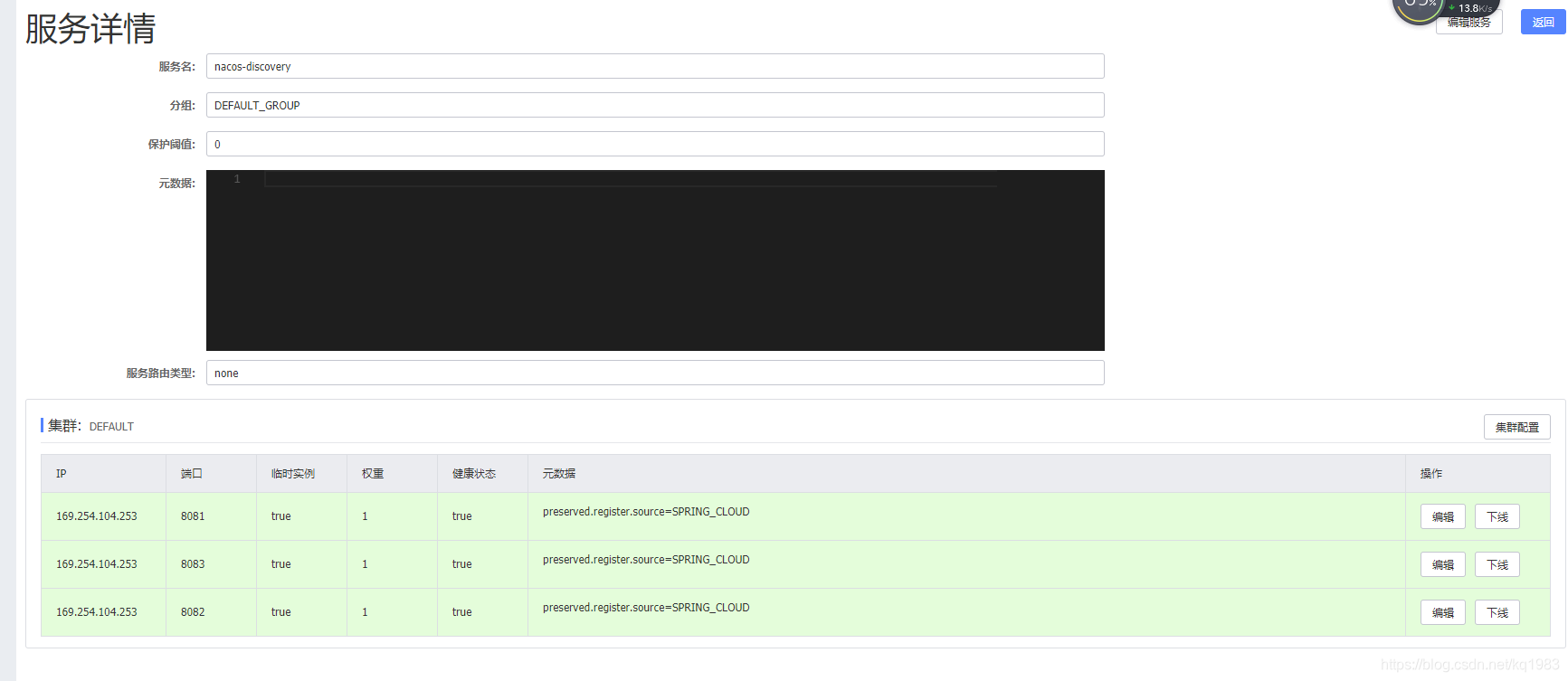This screenshot has height=681, width=1568.
Task: Click the metadata text in the 8083 row
Action: click(646, 560)
